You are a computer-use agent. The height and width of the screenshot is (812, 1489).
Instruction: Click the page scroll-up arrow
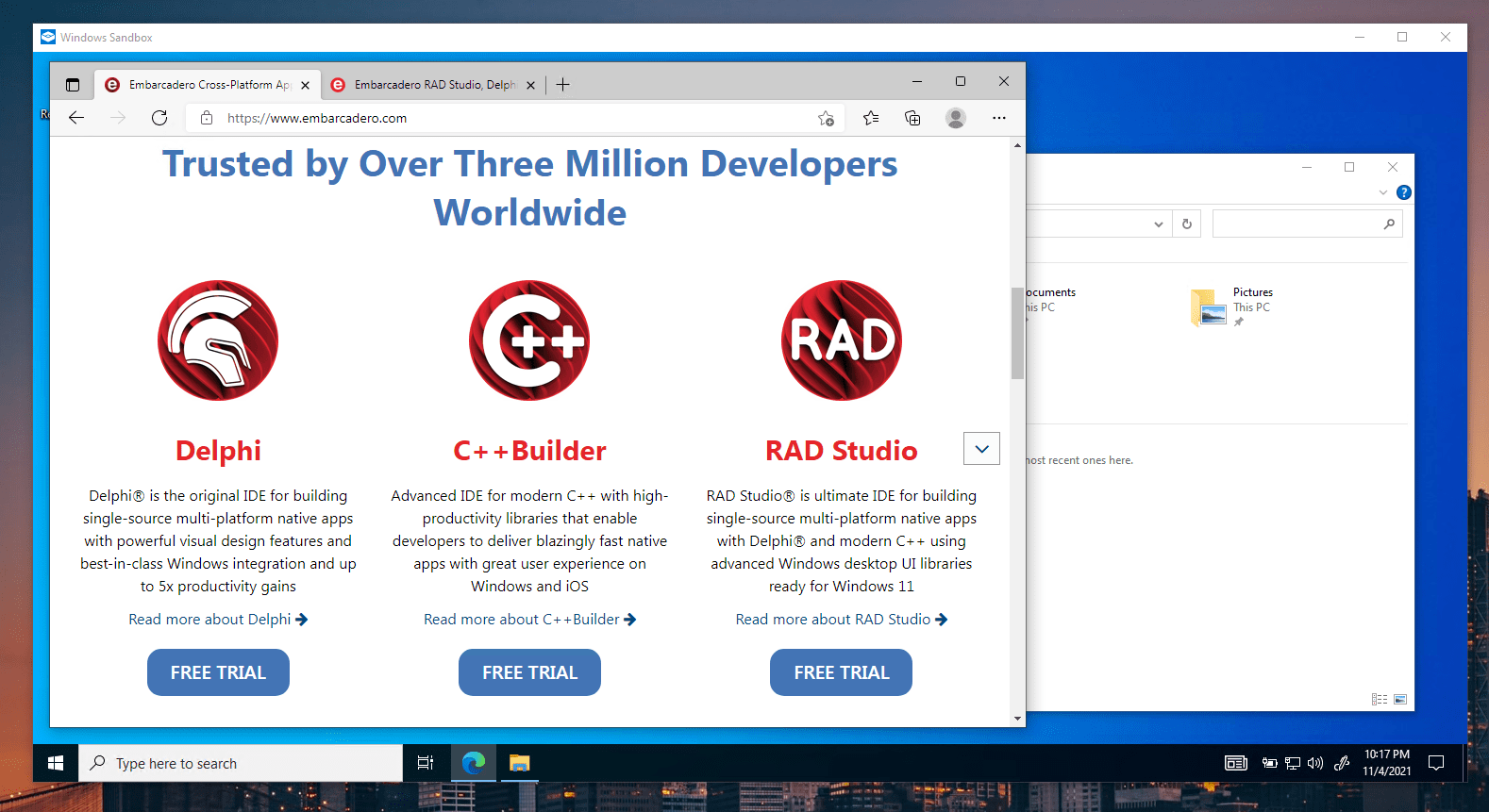[1017, 145]
